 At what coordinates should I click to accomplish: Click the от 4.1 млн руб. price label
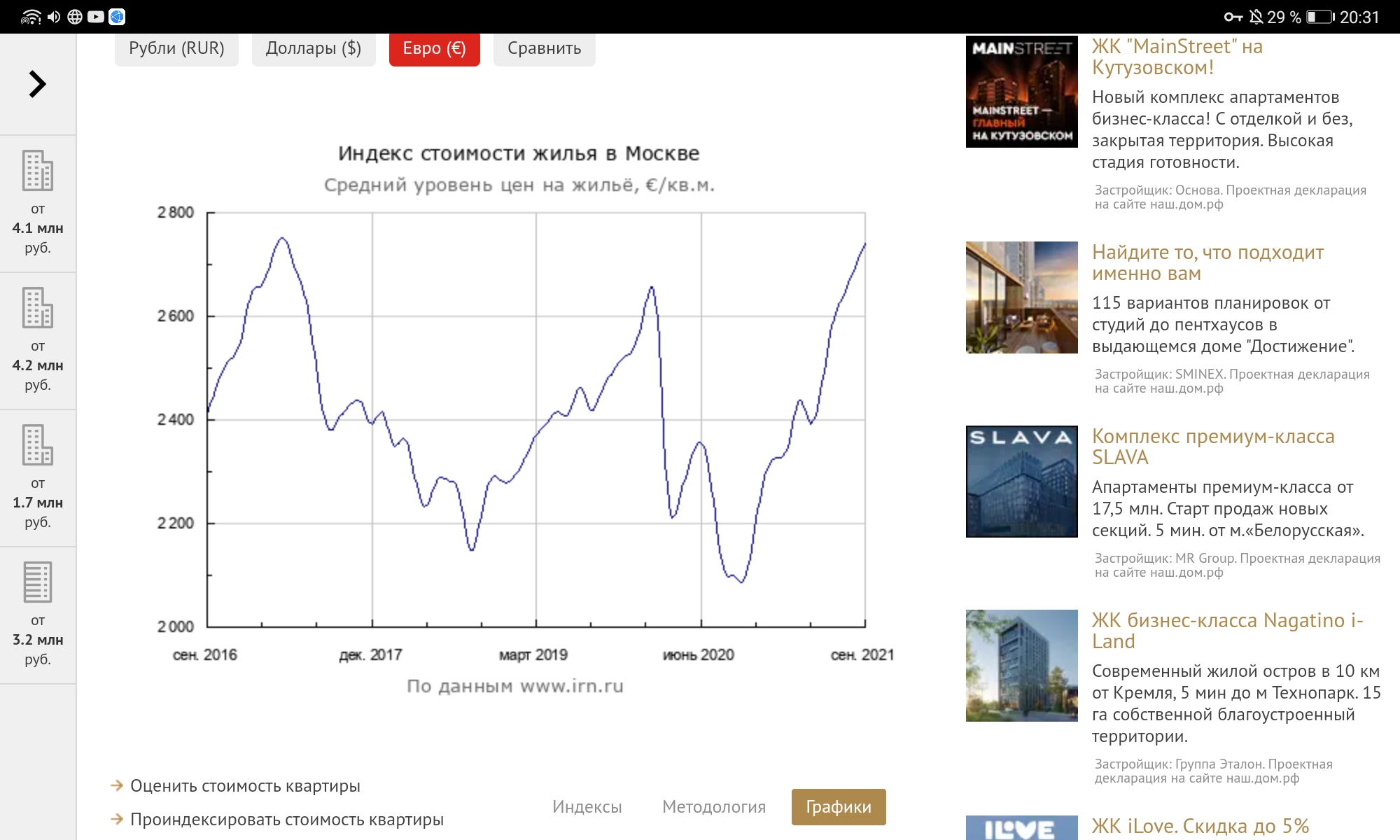38,228
